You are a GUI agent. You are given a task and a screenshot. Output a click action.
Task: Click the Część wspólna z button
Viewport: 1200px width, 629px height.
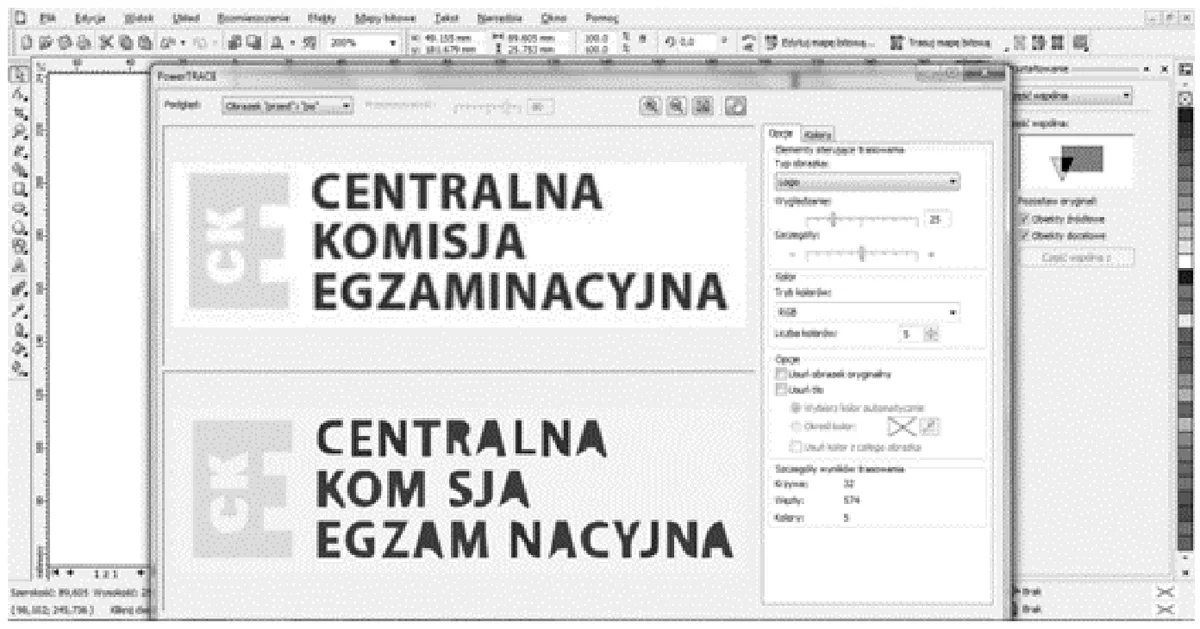pos(1078,258)
